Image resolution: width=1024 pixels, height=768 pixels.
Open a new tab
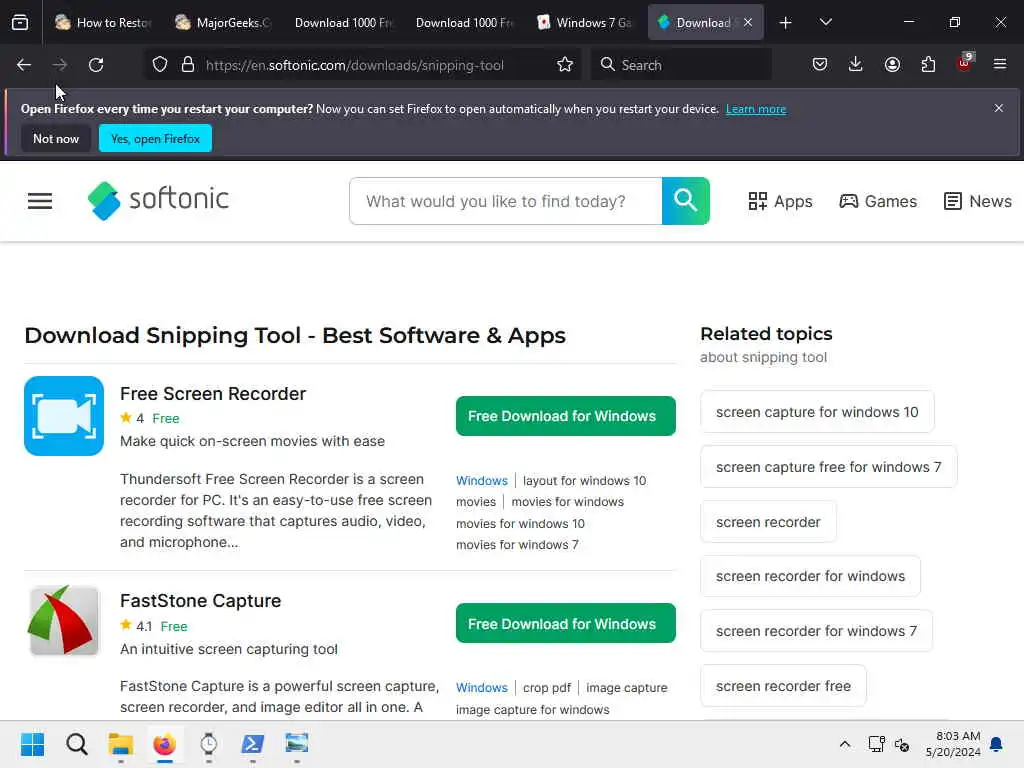click(786, 23)
